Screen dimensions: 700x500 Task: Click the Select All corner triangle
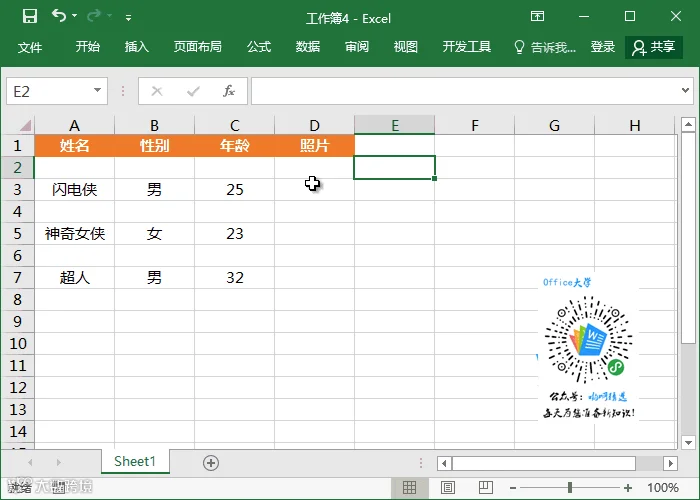coord(25,125)
